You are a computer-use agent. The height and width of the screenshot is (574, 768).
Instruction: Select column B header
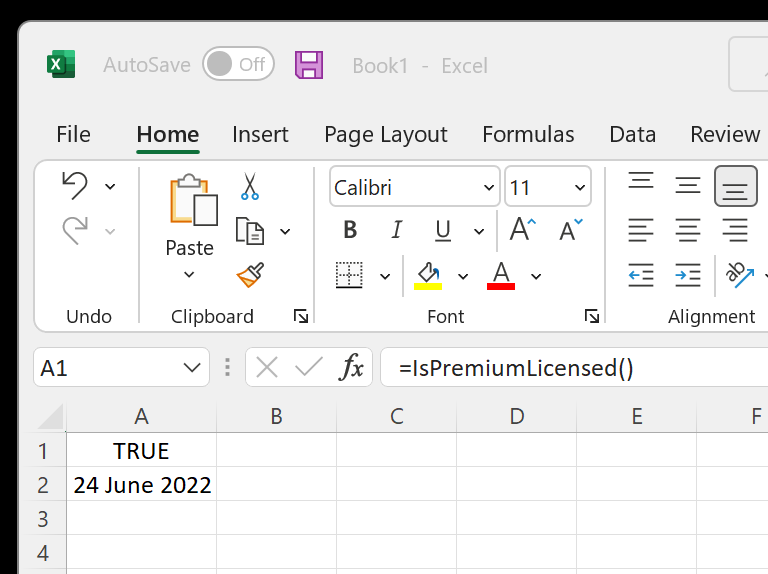276,416
